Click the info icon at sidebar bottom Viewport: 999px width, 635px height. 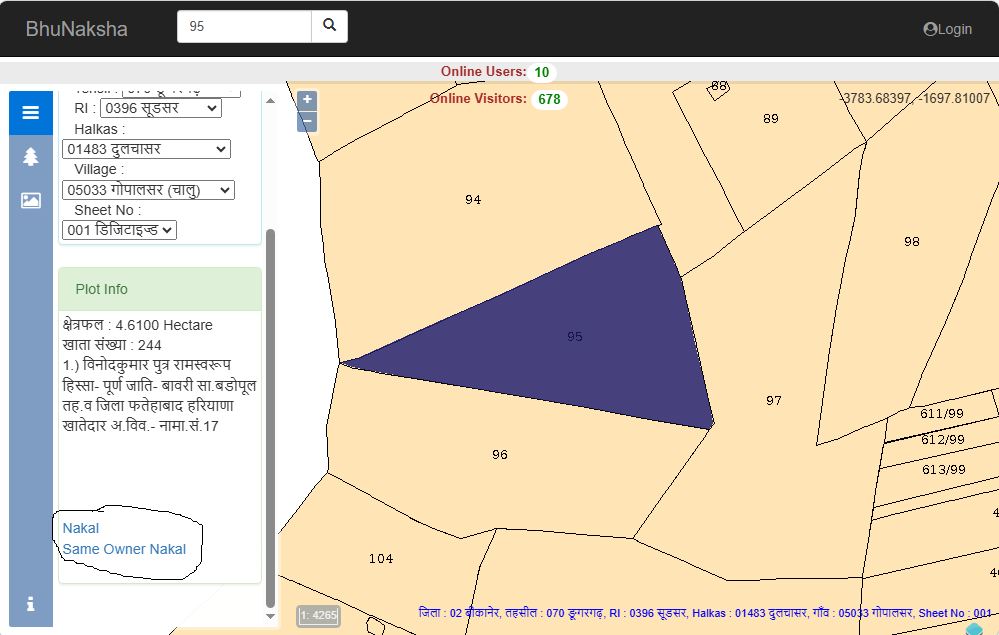pos(31,604)
